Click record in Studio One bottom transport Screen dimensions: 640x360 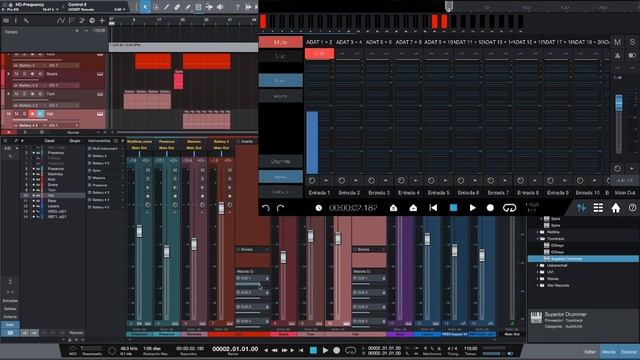(337, 350)
